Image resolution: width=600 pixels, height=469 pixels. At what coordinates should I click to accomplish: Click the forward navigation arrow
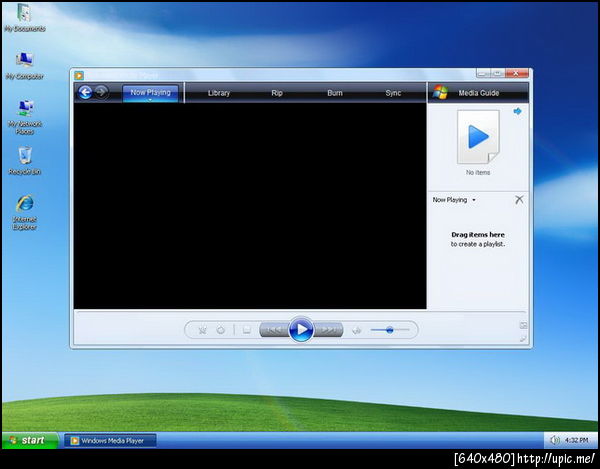tap(101, 92)
